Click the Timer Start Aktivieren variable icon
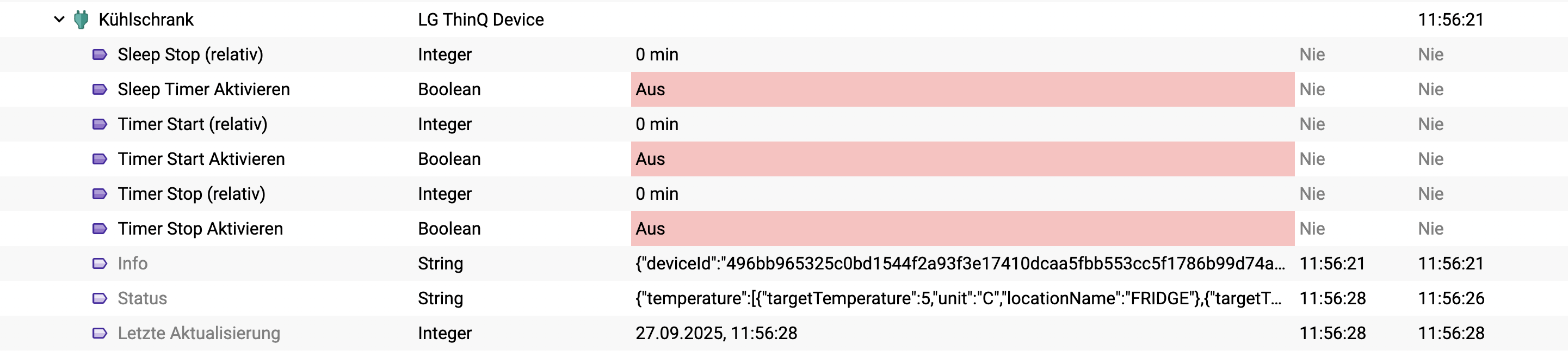Screen dimensions: 1568x356 (99, 159)
